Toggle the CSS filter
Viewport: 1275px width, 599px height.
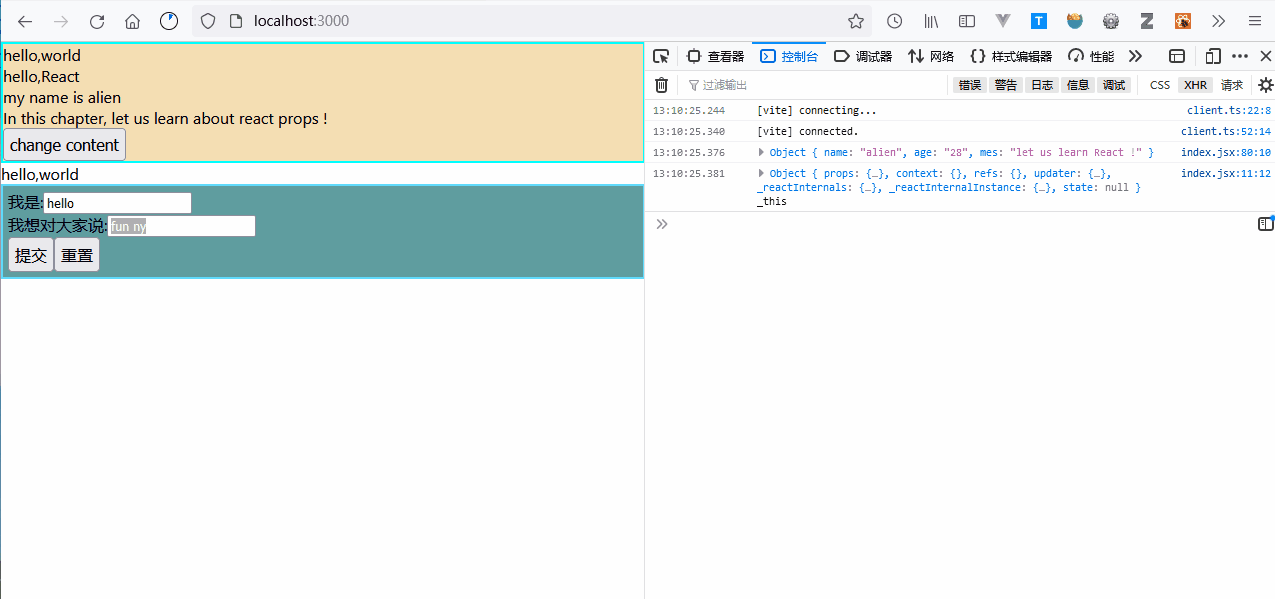(x=1160, y=85)
